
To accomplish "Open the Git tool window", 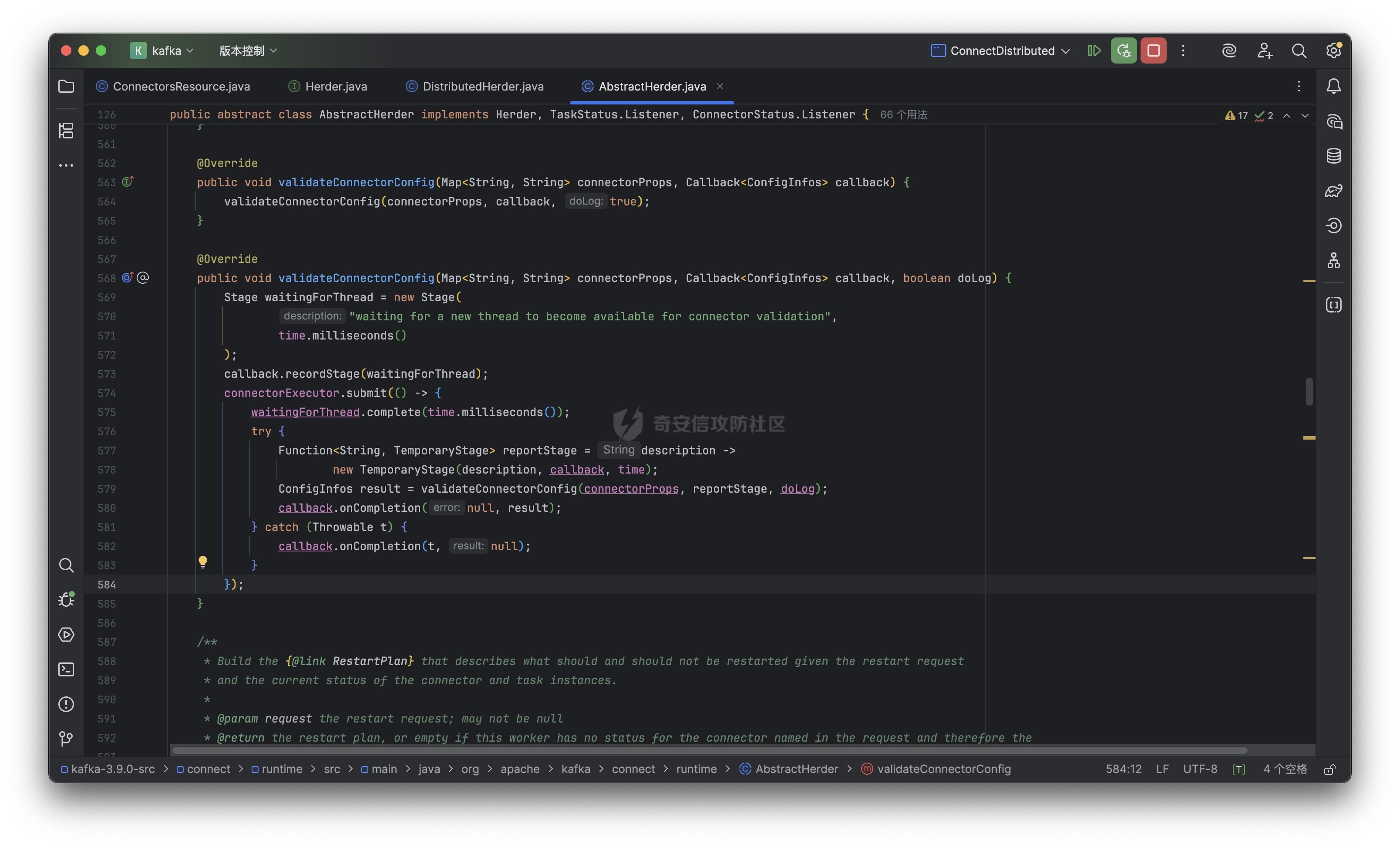I will [x=67, y=739].
